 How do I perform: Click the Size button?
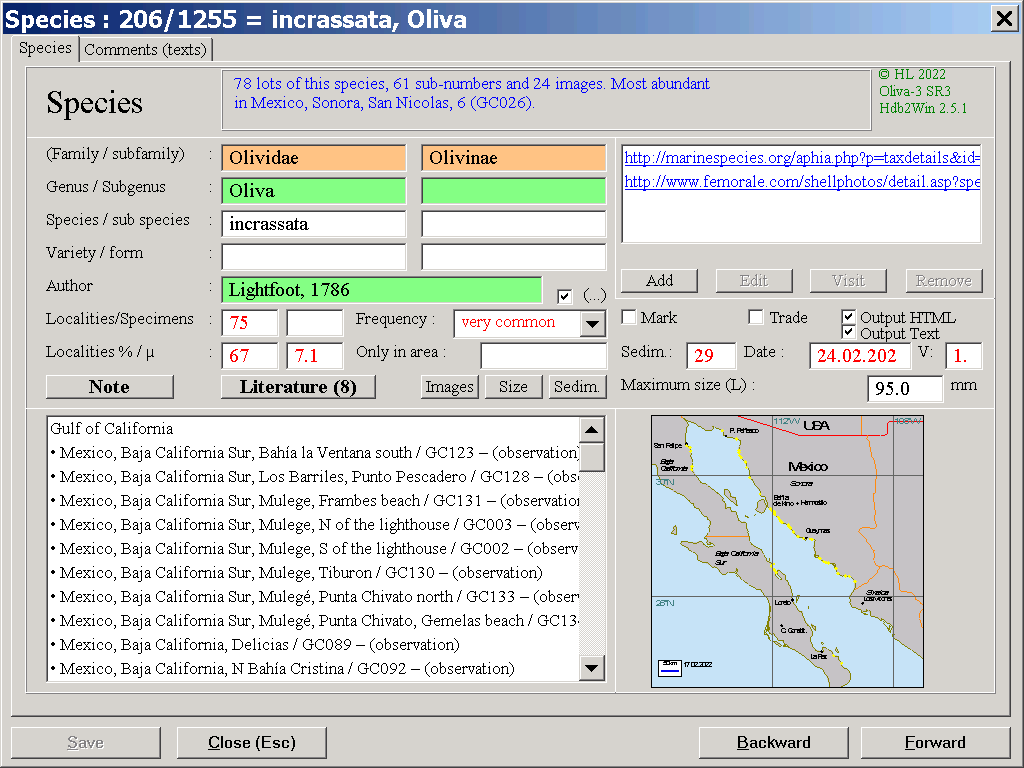513,387
